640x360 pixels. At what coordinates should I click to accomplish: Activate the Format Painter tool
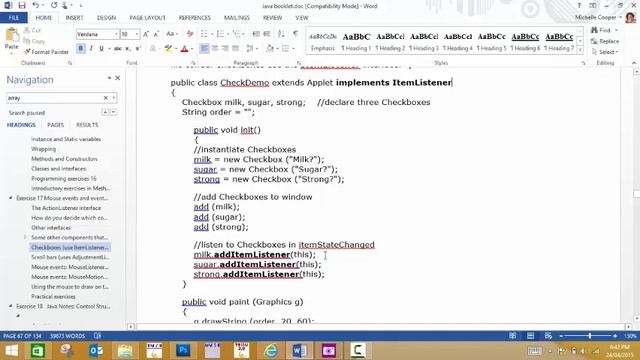tap(46, 52)
